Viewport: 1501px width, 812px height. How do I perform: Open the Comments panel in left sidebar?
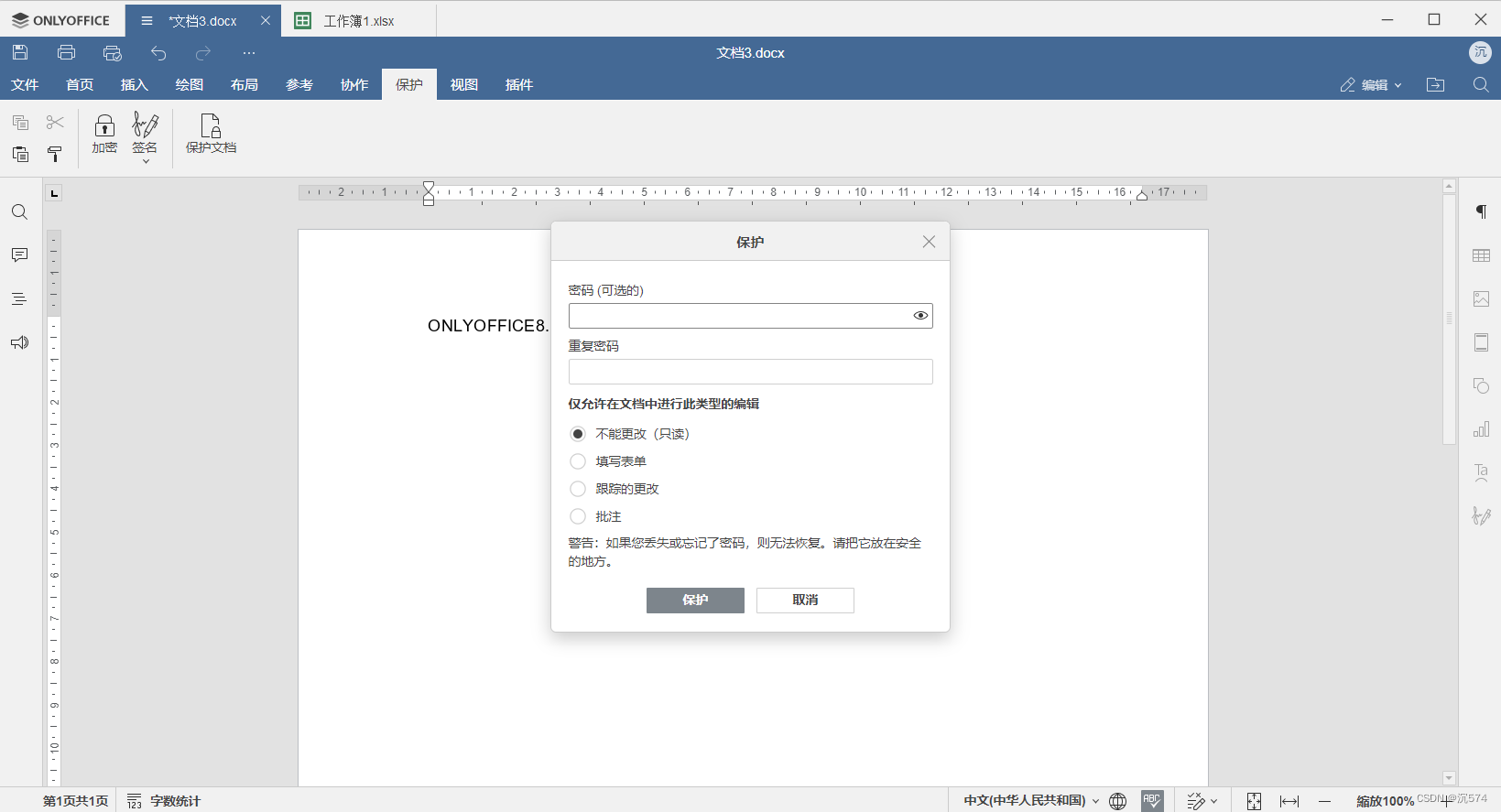[x=19, y=255]
